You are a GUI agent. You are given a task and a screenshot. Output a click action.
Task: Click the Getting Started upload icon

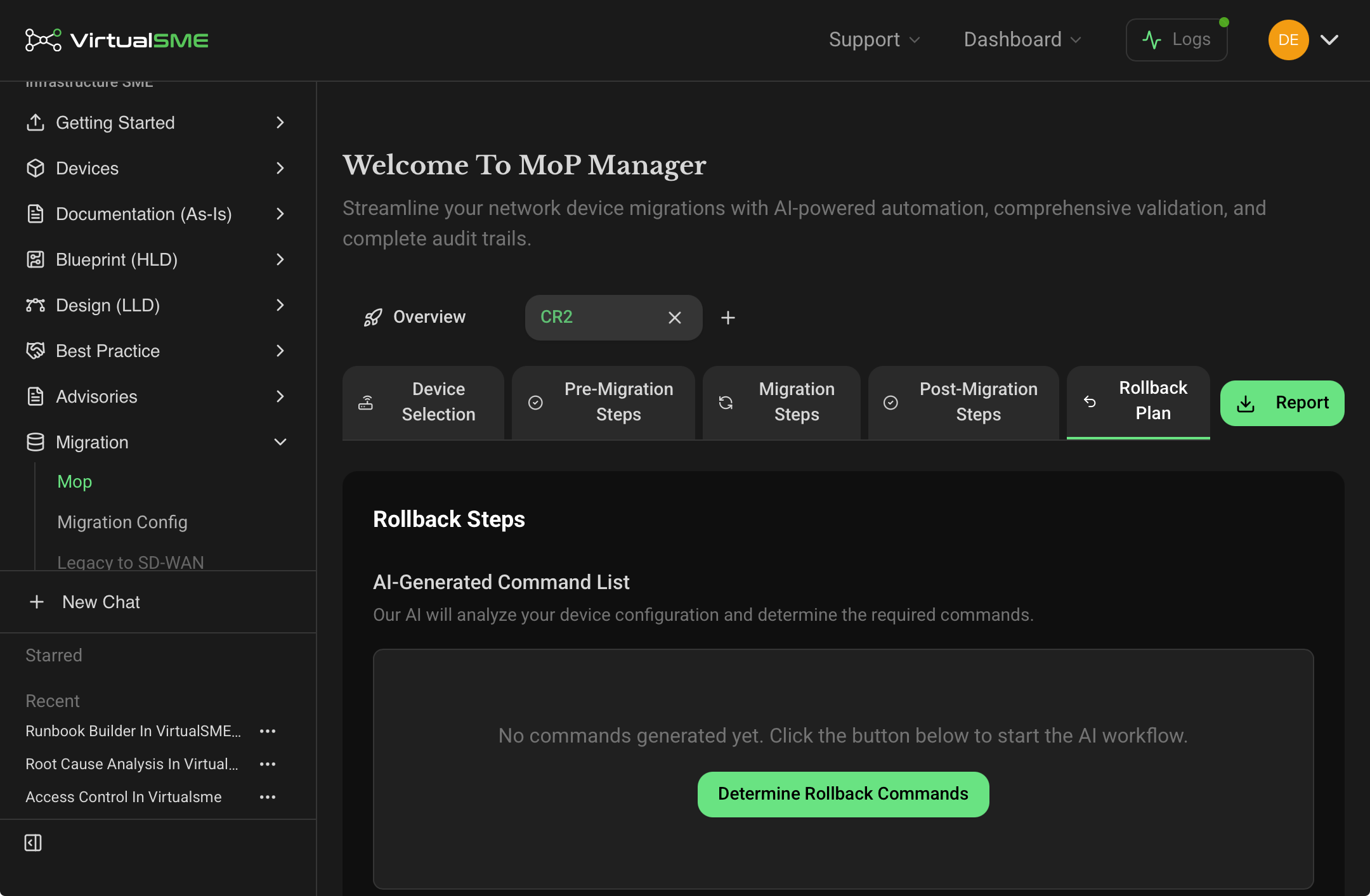point(36,122)
